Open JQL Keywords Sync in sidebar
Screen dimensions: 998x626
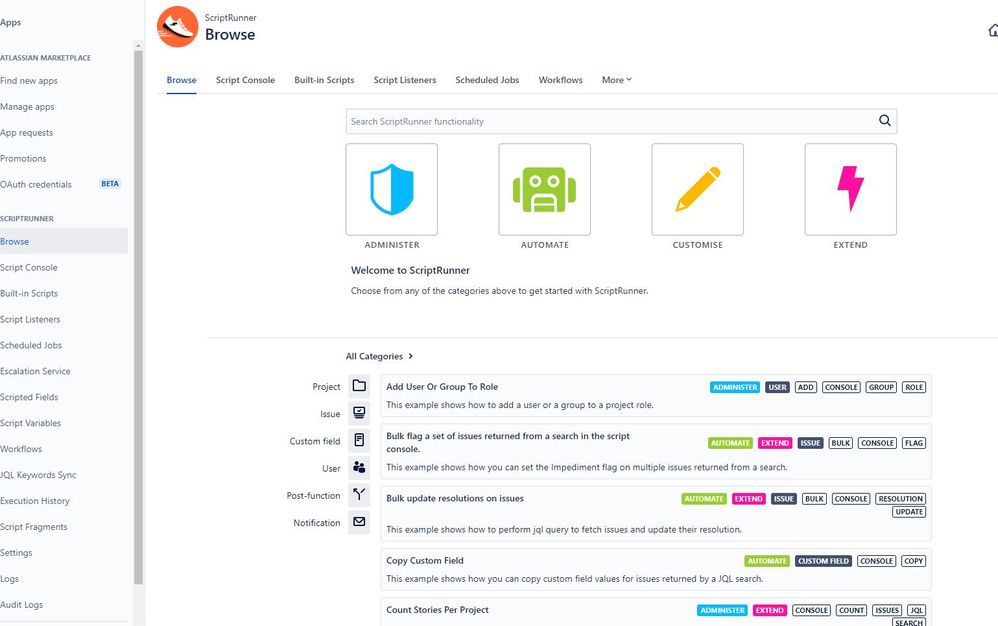tap(38, 475)
